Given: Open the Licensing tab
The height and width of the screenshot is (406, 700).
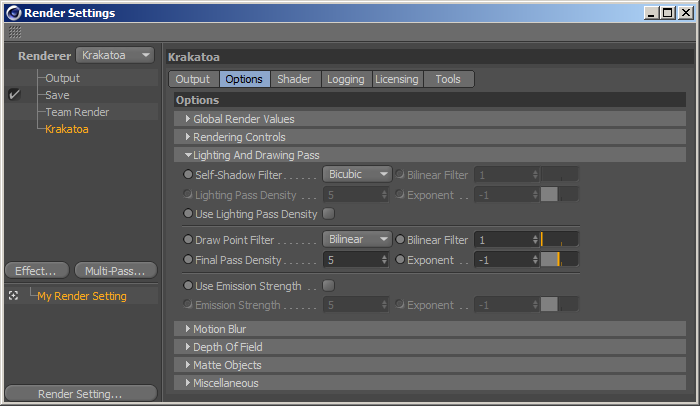Looking at the screenshot, I should [x=397, y=79].
